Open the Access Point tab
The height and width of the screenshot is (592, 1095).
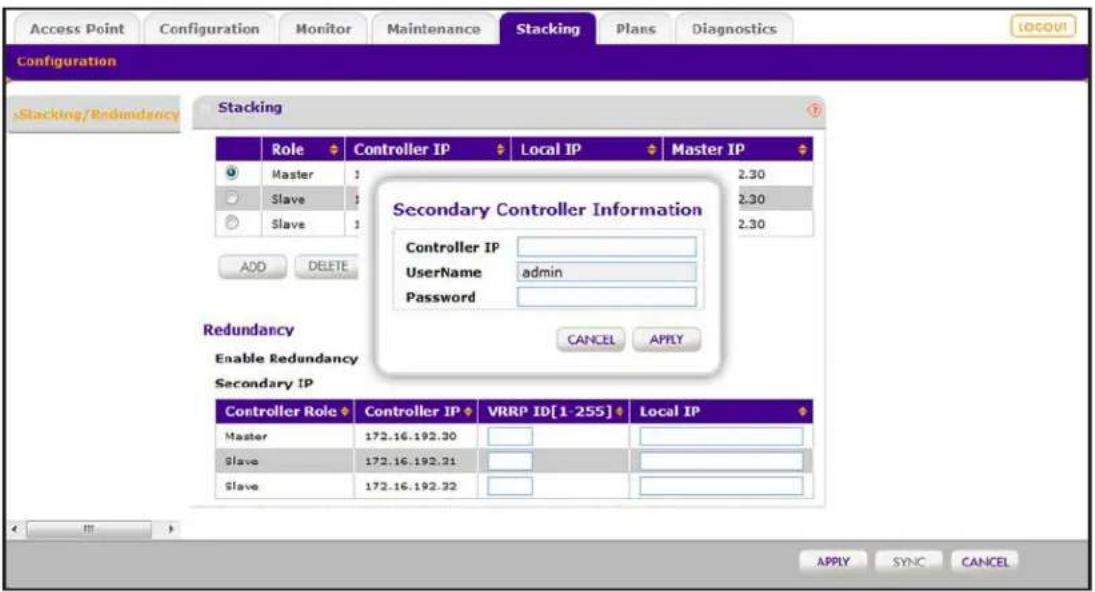click(x=77, y=29)
